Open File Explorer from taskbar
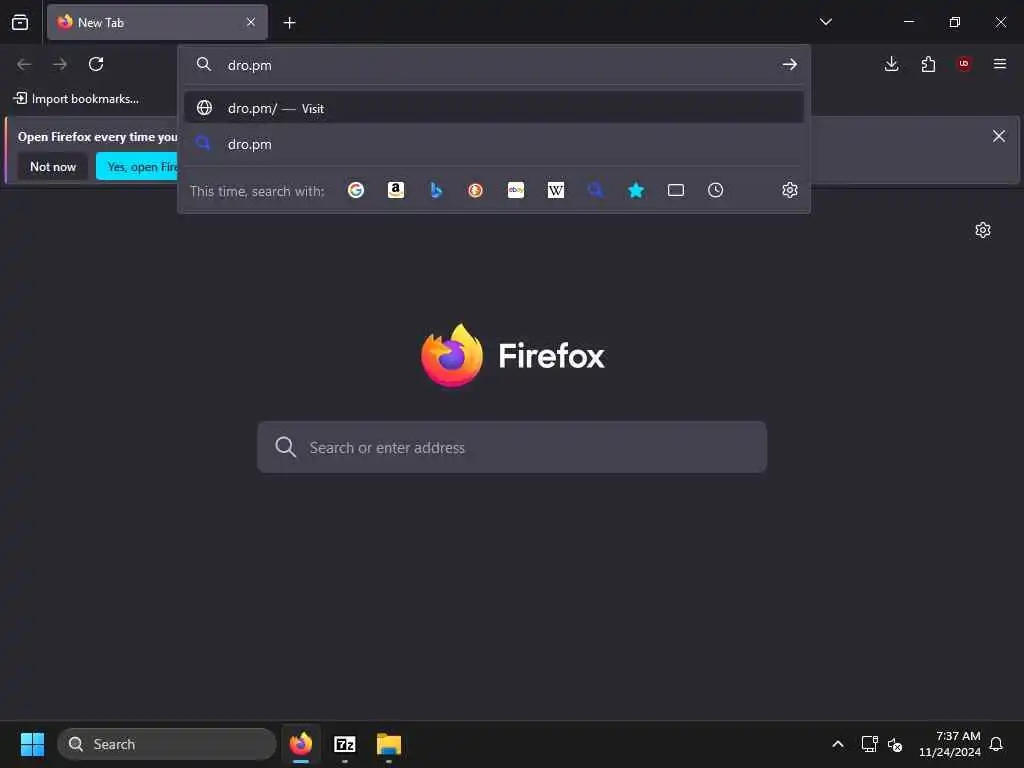Viewport: 1024px width, 768px height. tap(389, 744)
